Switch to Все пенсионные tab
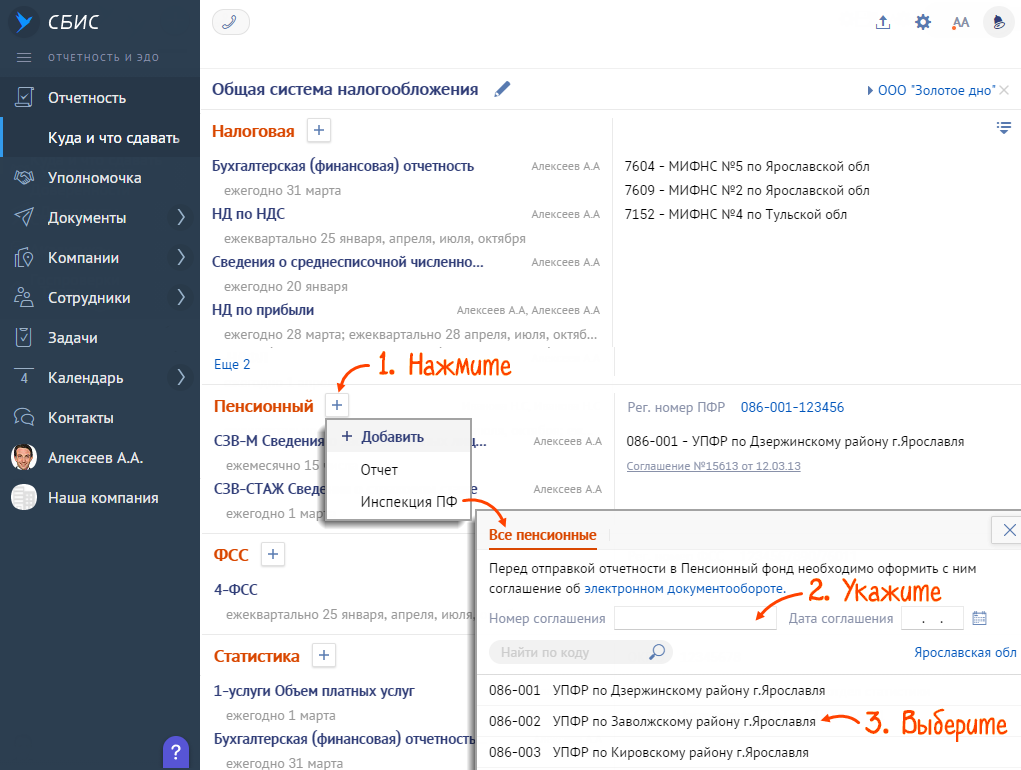 (x=542, y=535)
